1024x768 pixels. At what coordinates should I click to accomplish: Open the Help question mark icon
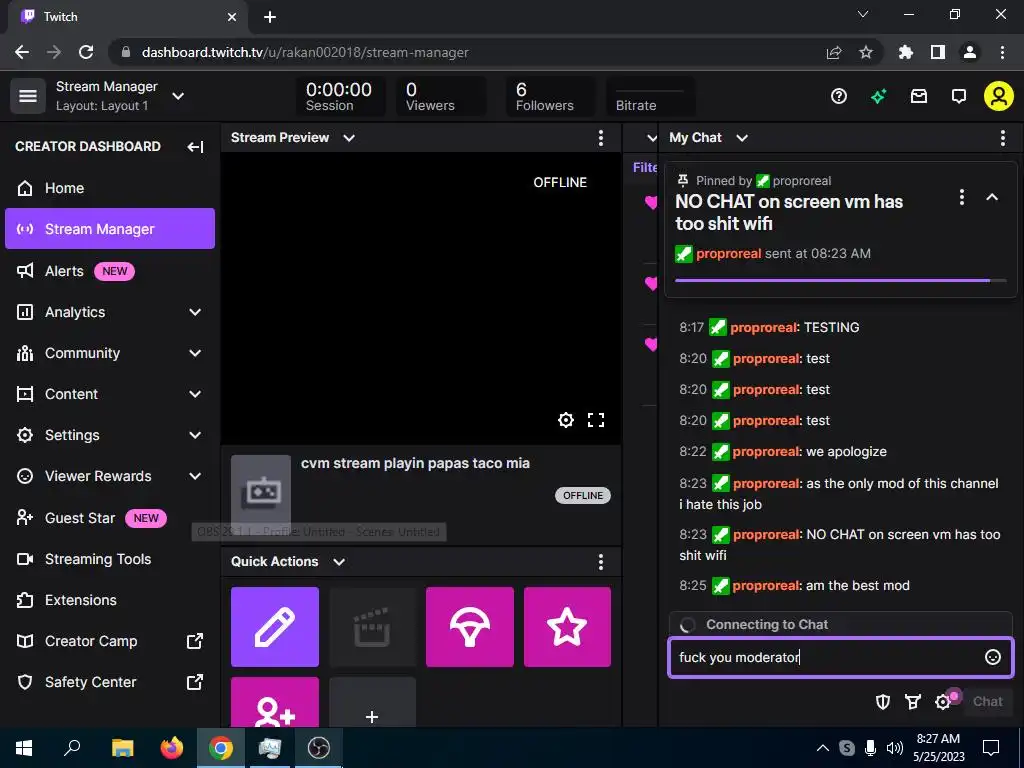(x=839, y=97)
